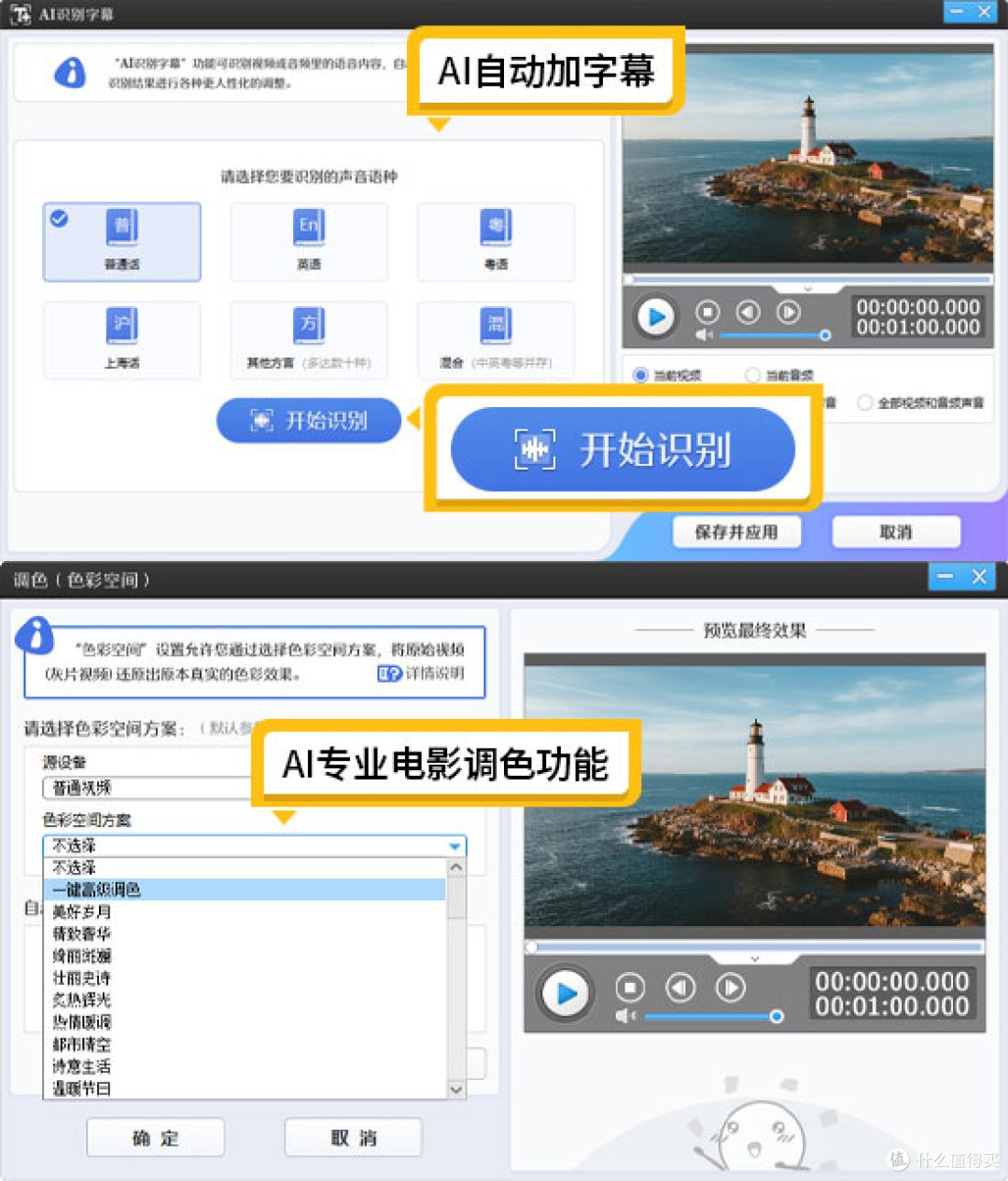Adjust the volume slider in 调色 preview
This screenshot has height=1181, width=1008.
[x=714, y=1016]
